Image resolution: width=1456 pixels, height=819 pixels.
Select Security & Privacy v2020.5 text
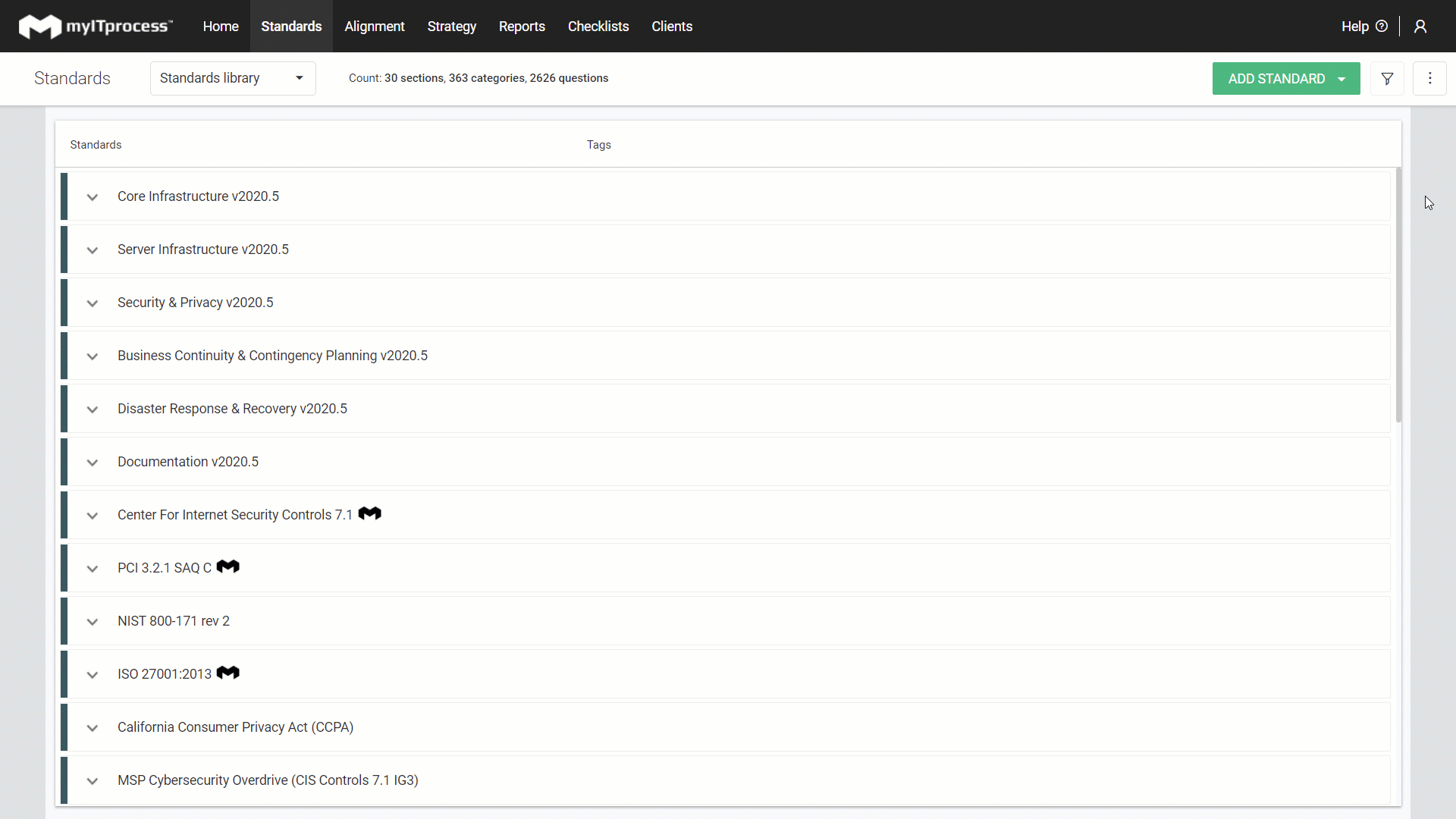coord(196,303)
